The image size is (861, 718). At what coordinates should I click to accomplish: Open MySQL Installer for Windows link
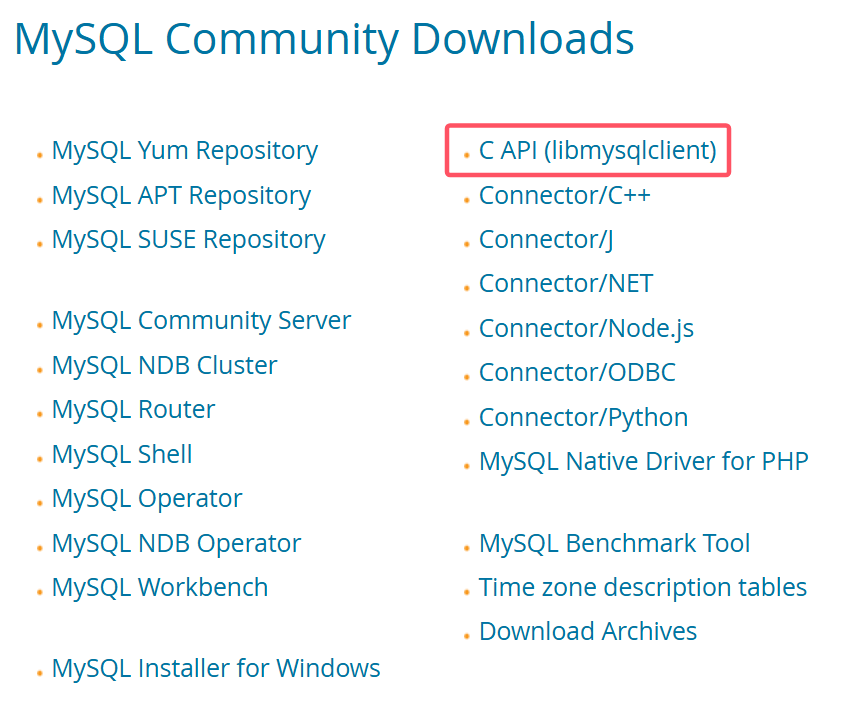click(216, 669)
